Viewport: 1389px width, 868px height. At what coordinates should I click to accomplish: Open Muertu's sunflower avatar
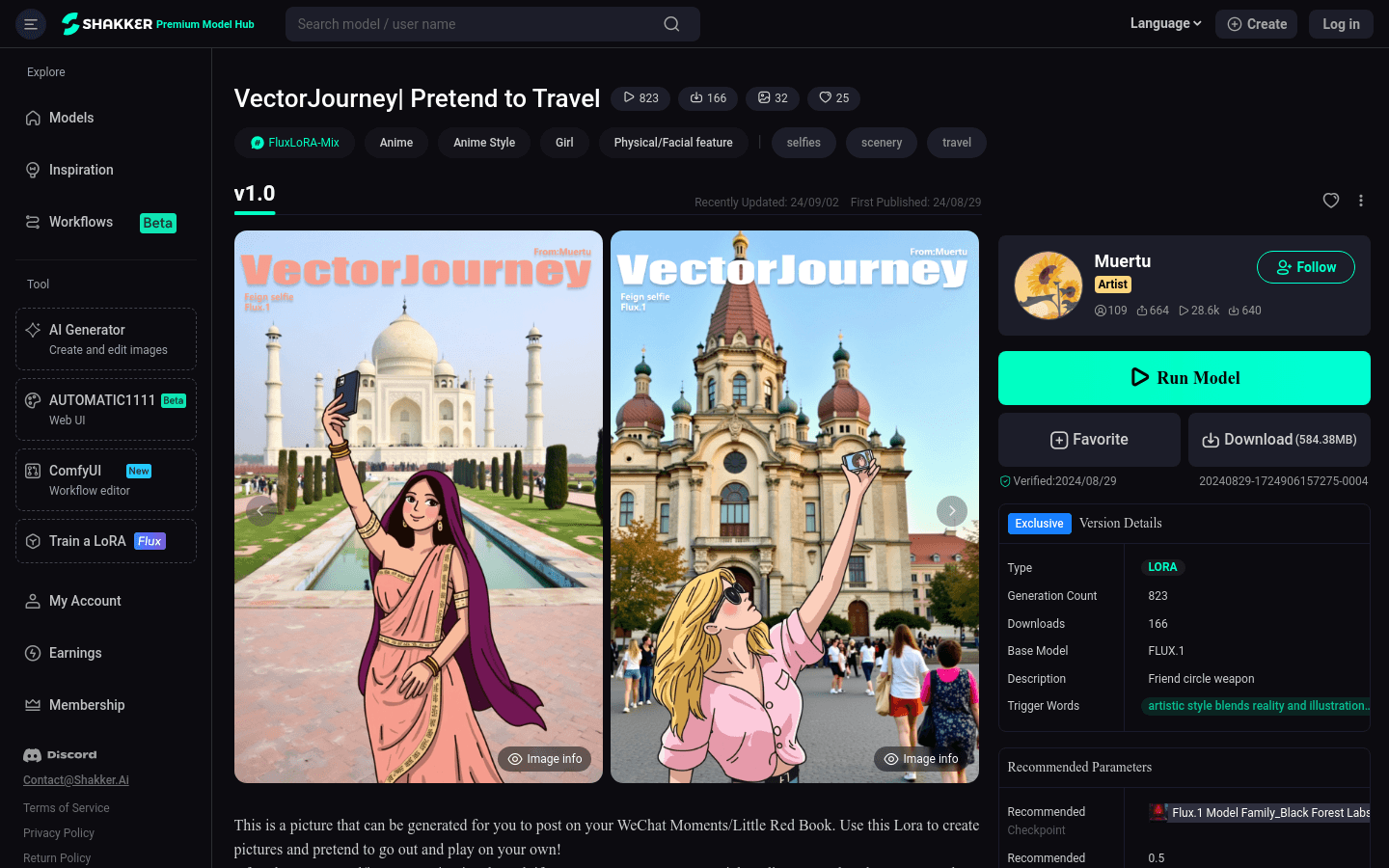1049,285
